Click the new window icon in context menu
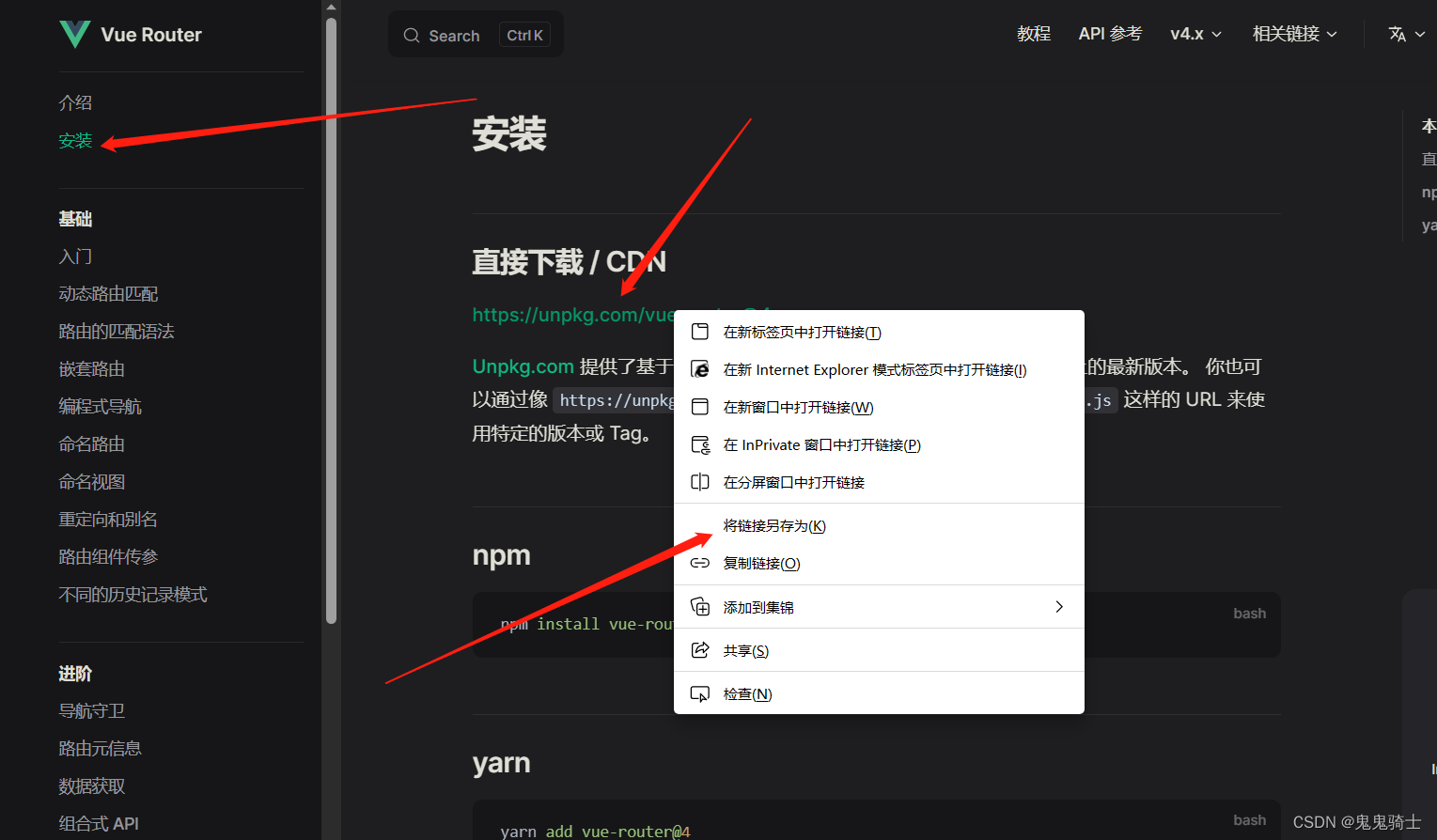 (x=700, y=407)
